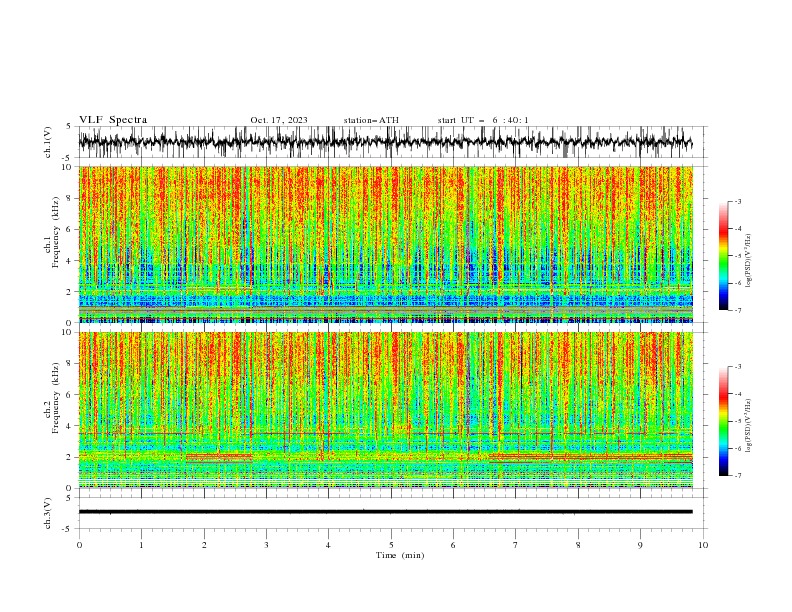792x612 pixels.
Task: Select the date "Oct. 17, 2023"
Action: coord(279,120)
